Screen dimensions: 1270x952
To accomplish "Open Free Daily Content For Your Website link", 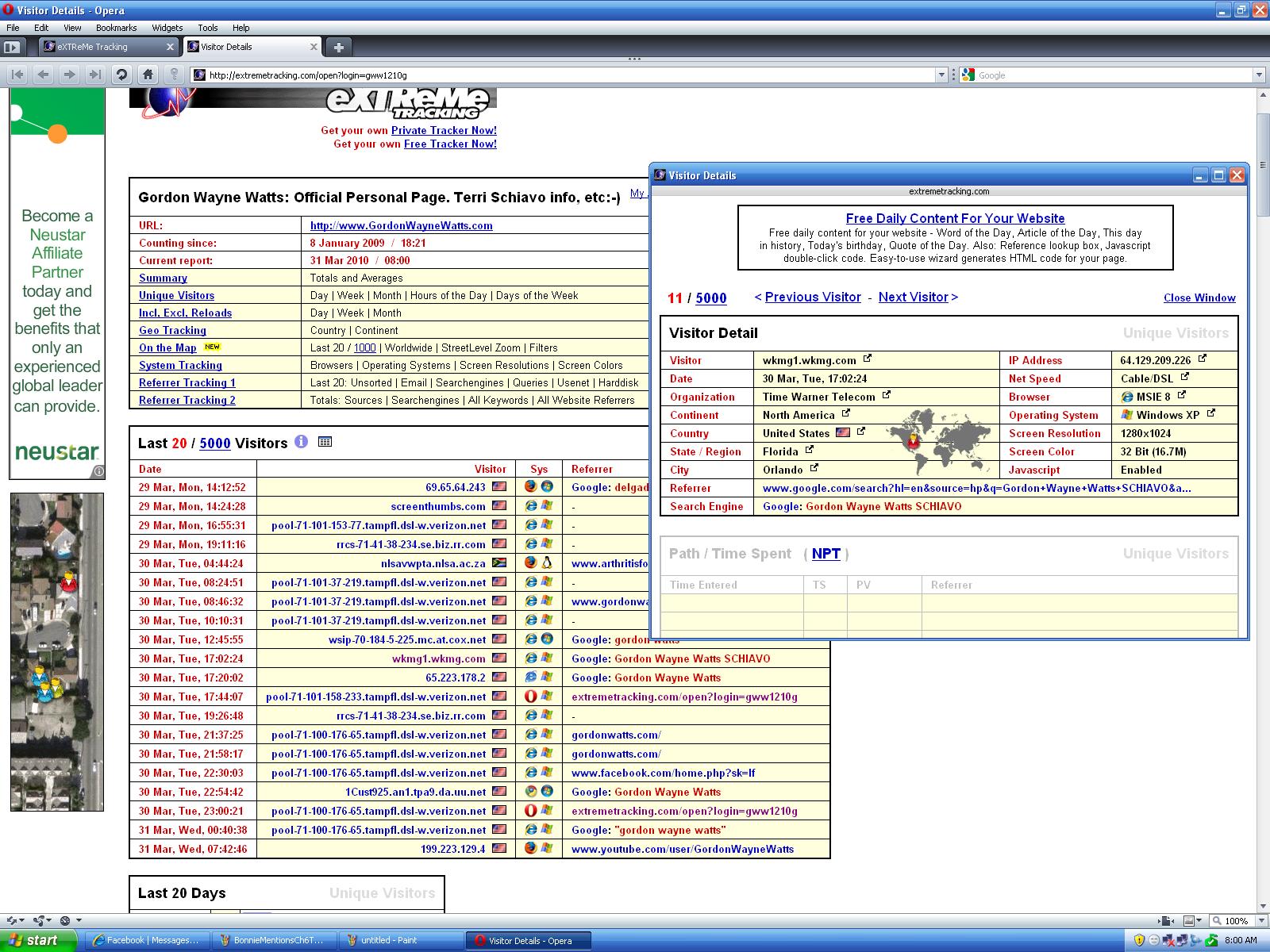I will [x=956, y=218].
